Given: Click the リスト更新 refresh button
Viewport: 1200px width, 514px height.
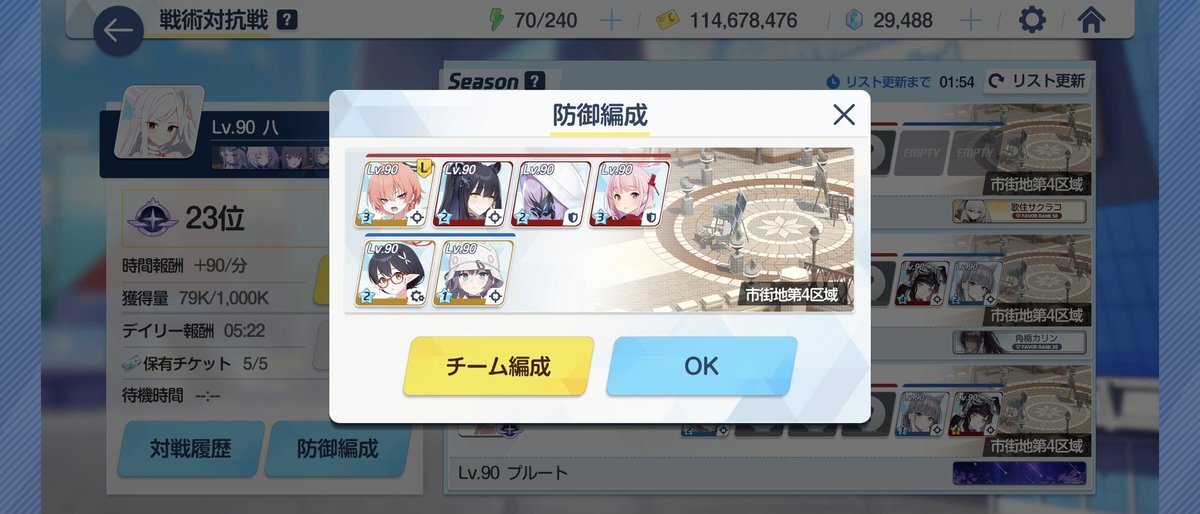Looking at the screenshot, I should click(x=1037, y=81).
